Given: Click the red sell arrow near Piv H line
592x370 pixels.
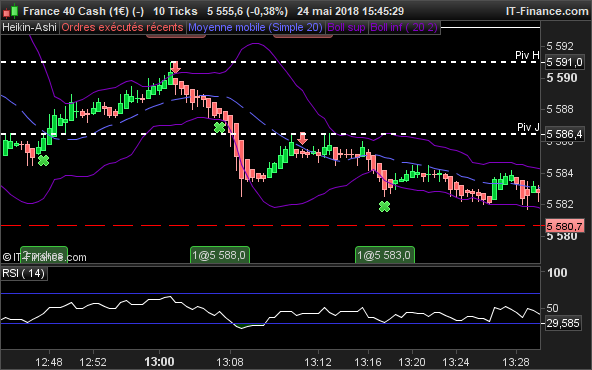Looking at the screenshot, I should 175,68.
